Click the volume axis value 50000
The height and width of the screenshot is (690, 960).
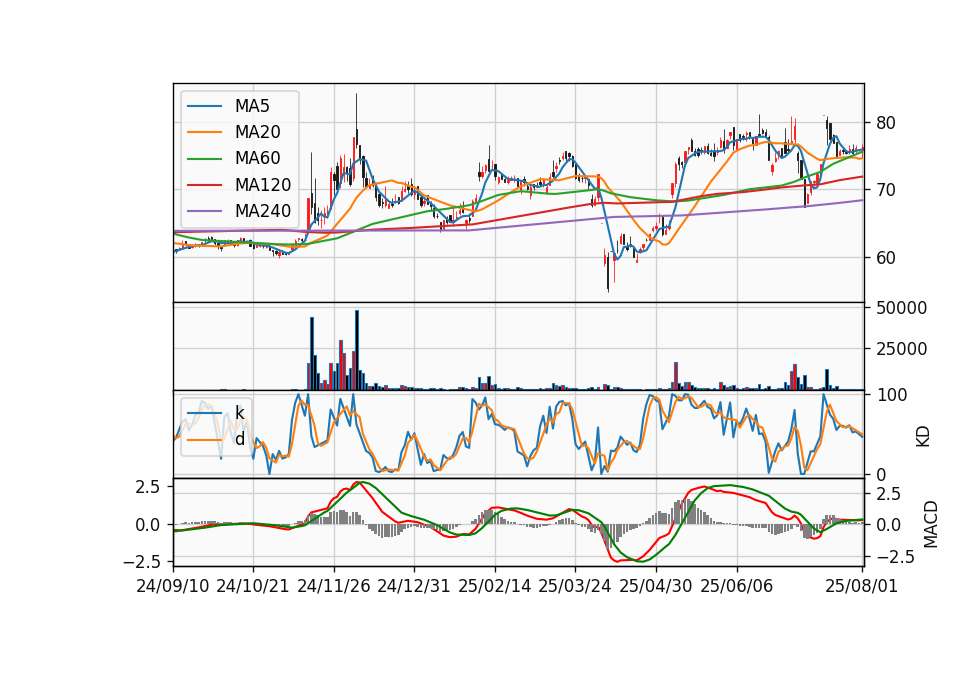[902, 308]
